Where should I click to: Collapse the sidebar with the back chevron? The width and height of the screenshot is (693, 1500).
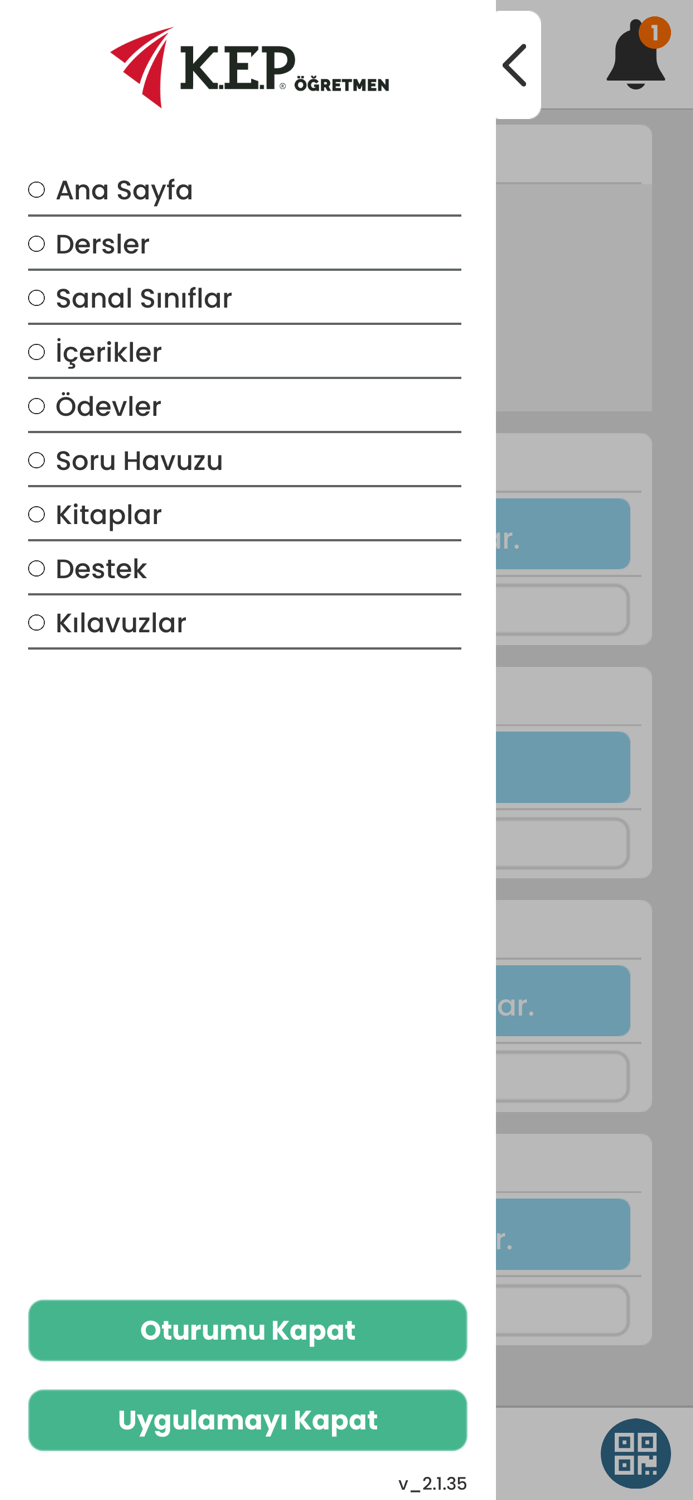coord(514,64)
